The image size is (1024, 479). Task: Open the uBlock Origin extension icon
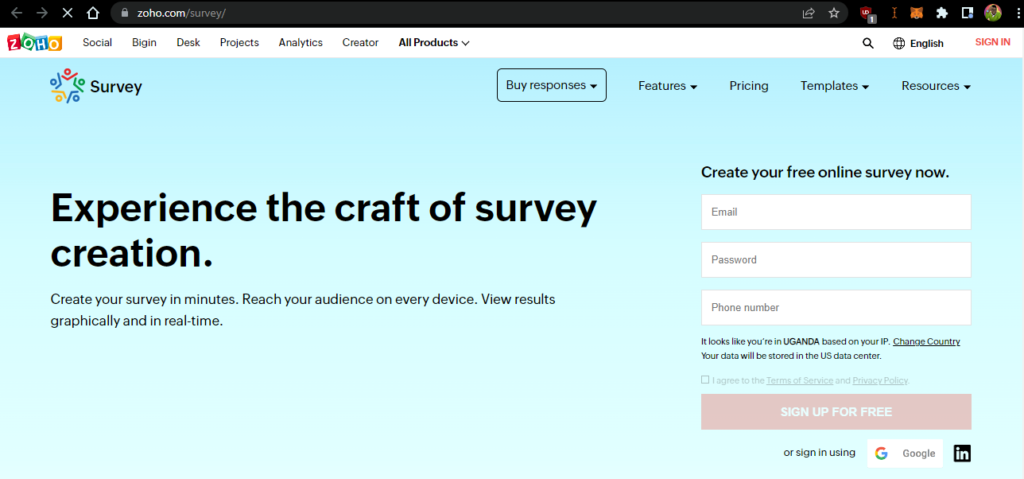pos(867,12)
